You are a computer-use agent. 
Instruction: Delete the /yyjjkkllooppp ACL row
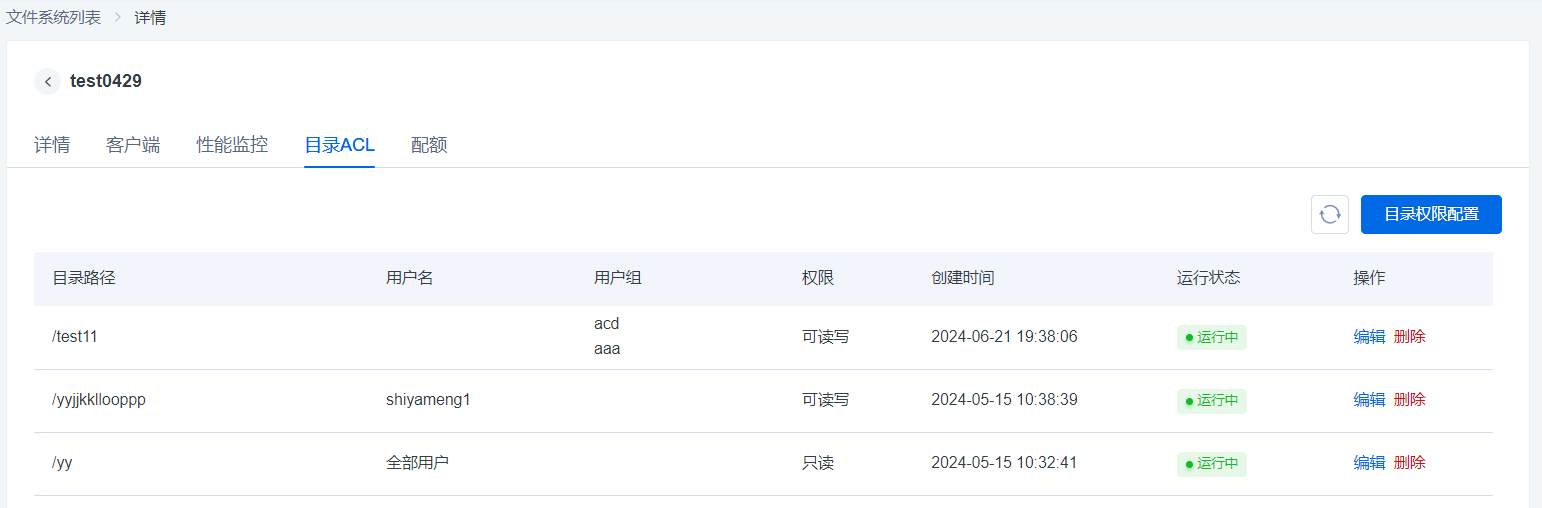1410,400
